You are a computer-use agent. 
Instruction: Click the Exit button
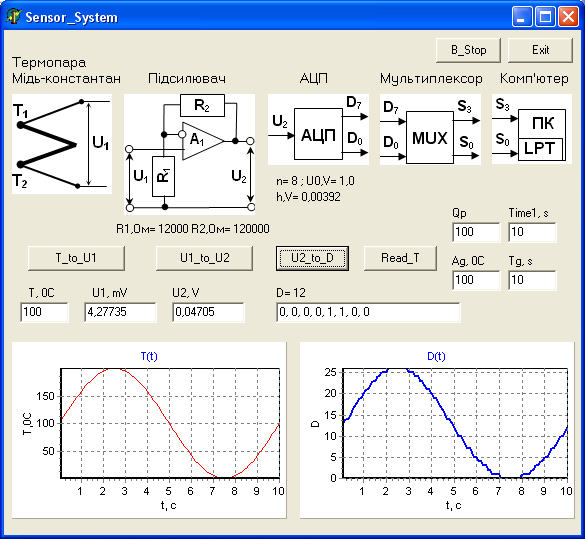point(540,50)
